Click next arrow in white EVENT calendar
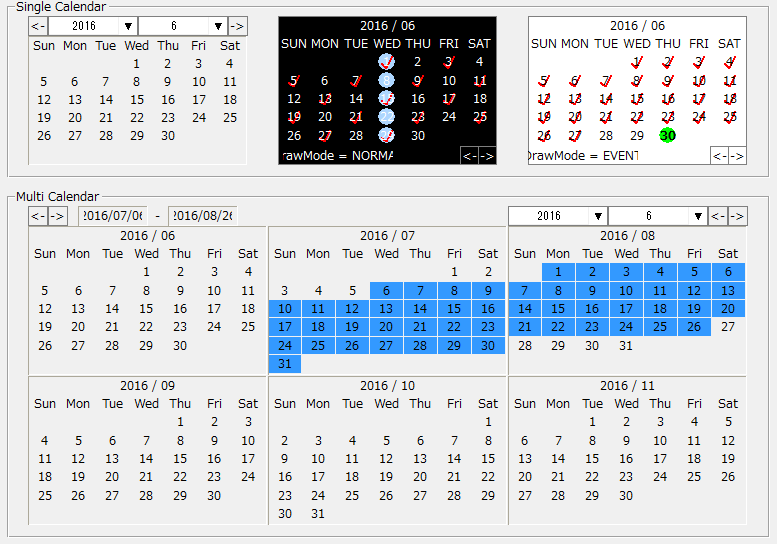777x544 pixels. coord(737,155)
